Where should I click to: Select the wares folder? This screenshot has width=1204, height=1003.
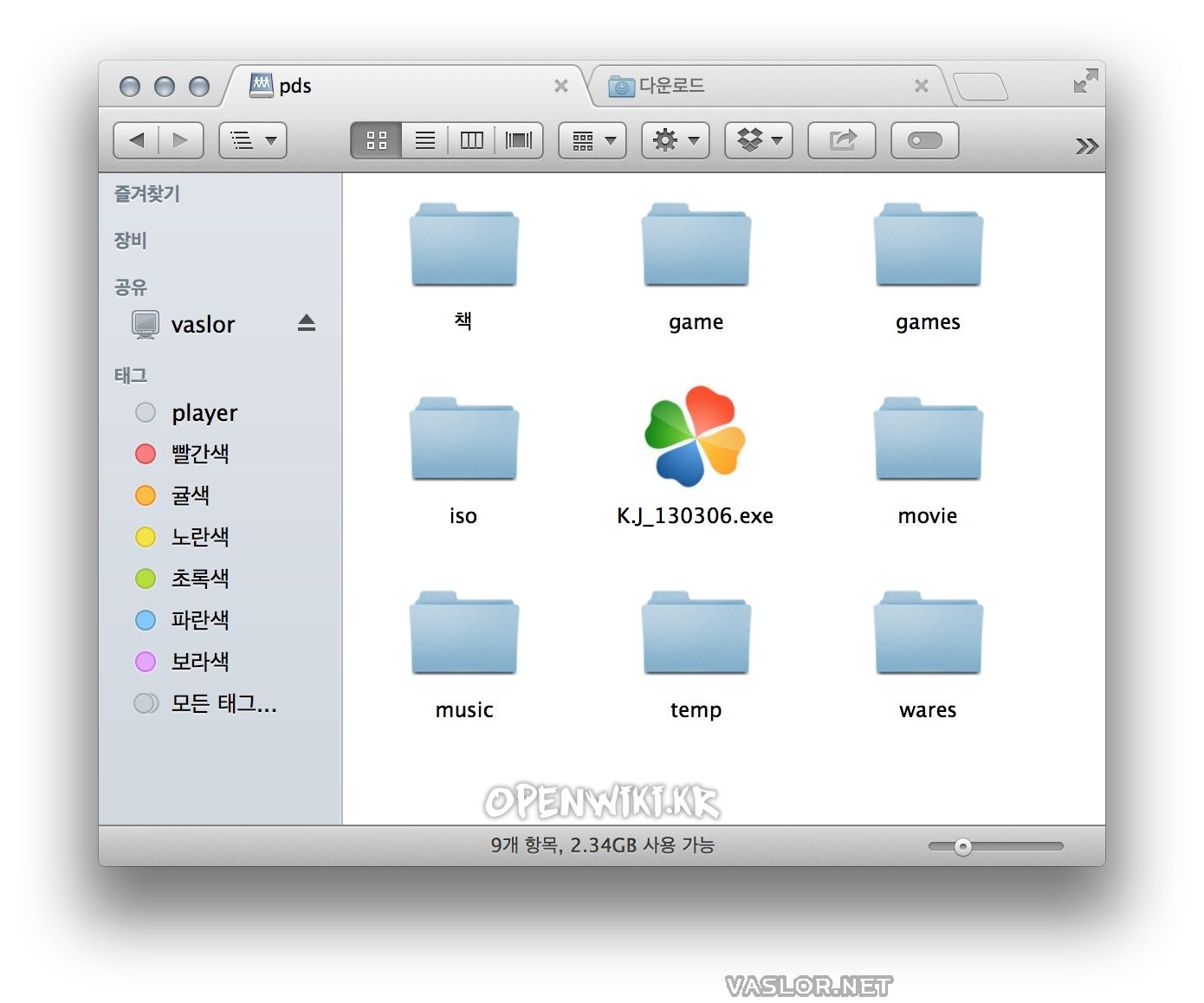pyautogui.click(x=929, y=633)
